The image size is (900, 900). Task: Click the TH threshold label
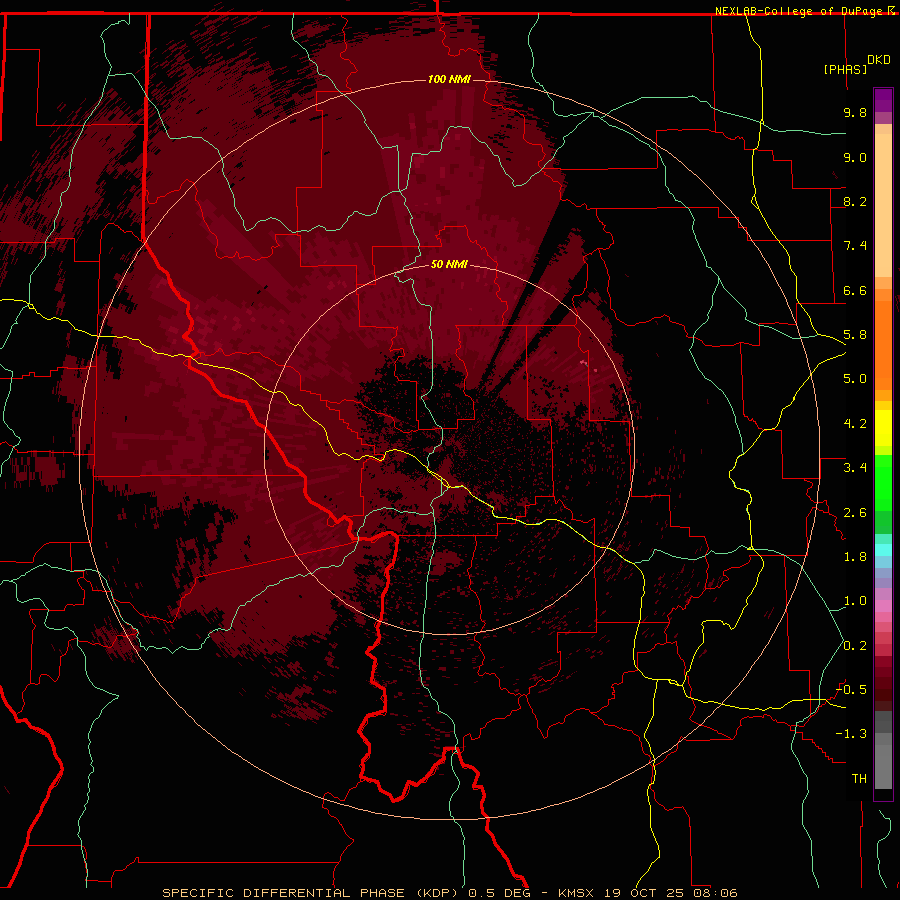coord(859,779)
